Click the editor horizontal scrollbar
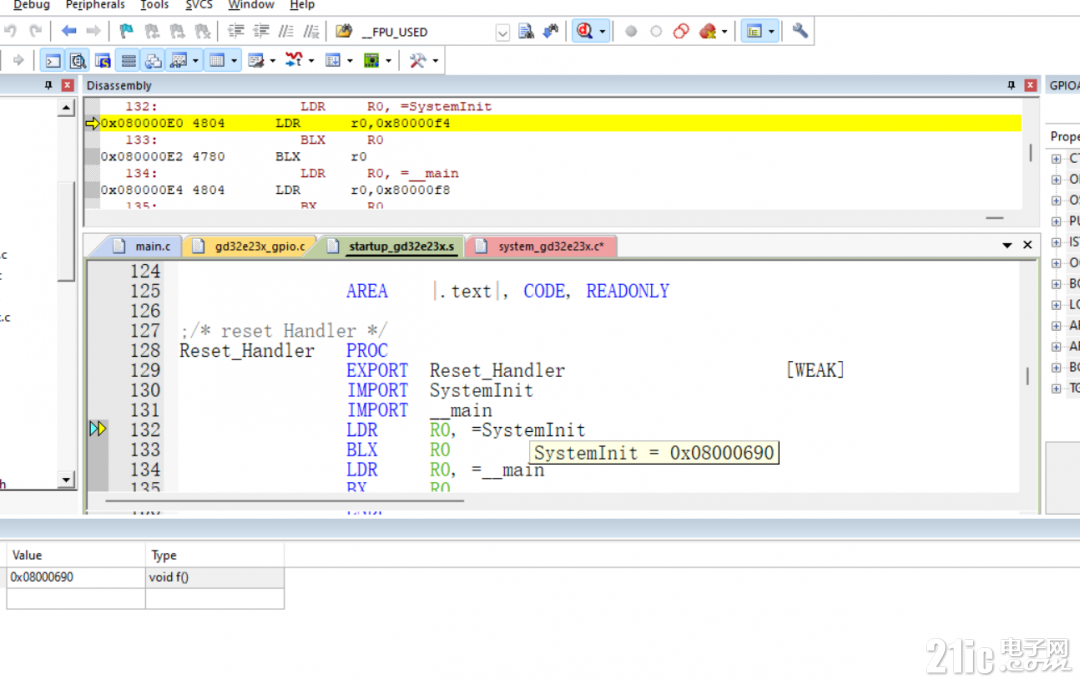Screen dimensions: 1080x681 [284, 501]
